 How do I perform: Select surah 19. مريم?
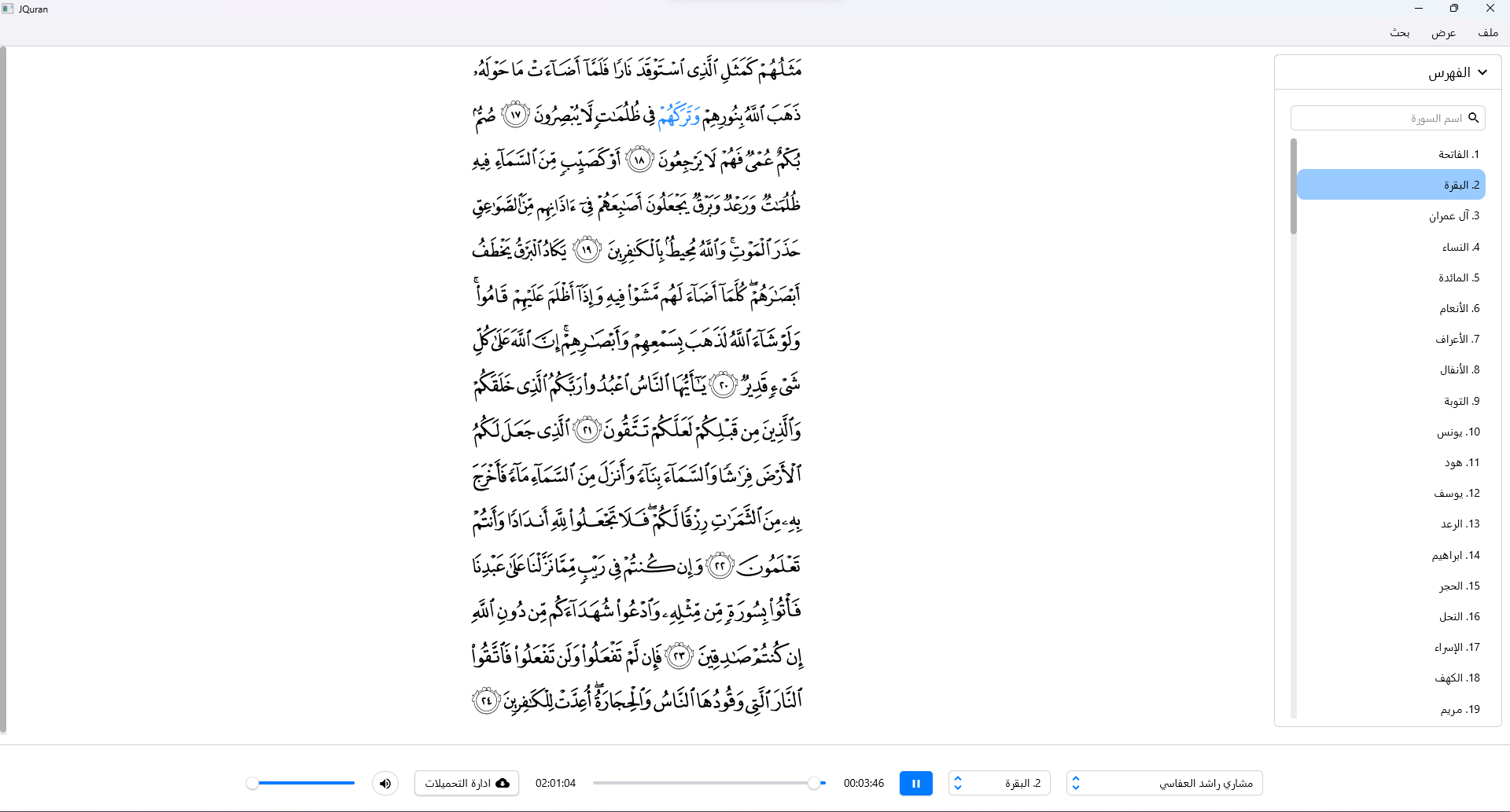click(1390, 709)
